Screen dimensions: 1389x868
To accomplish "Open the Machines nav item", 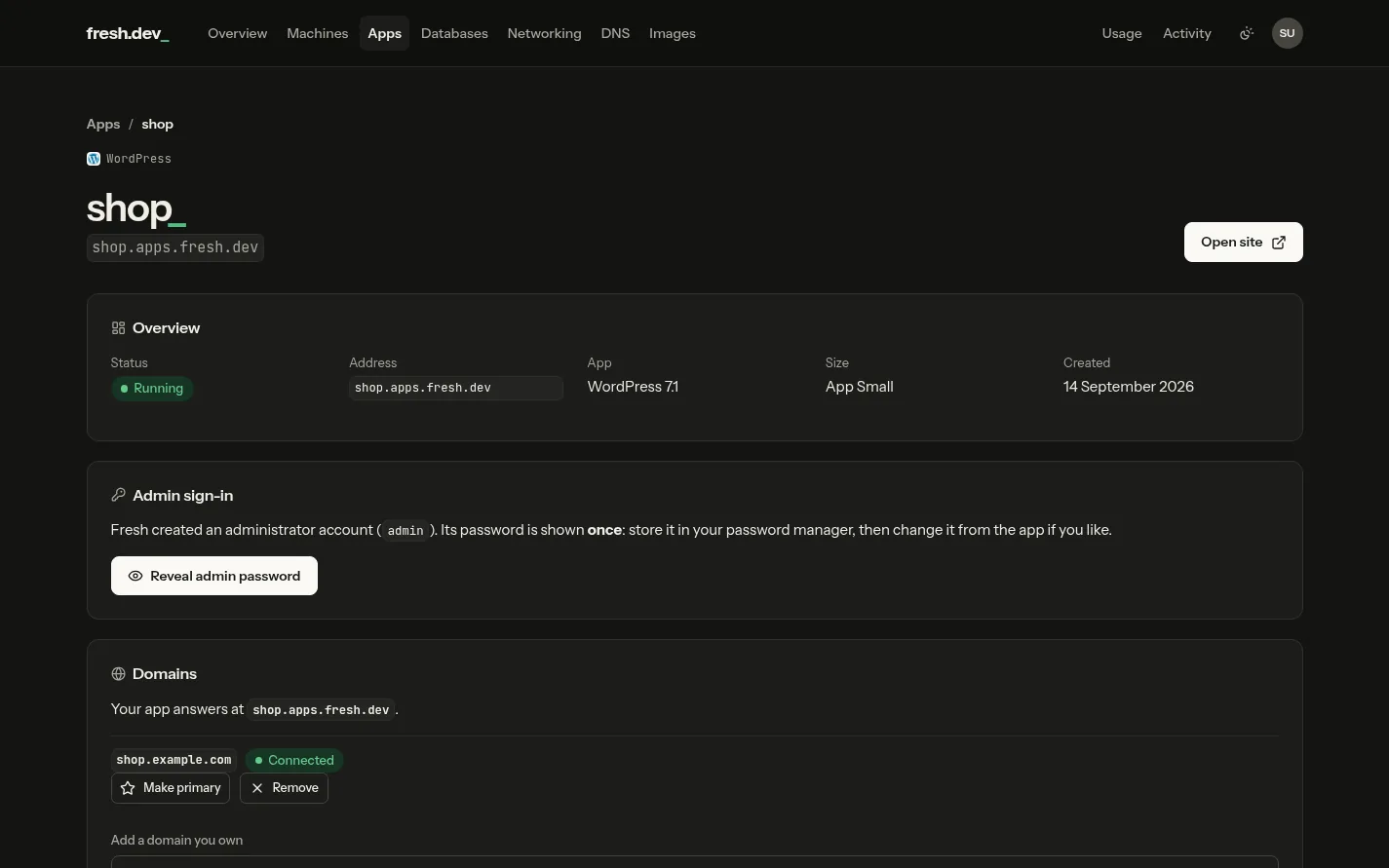I will coord(317,33).
